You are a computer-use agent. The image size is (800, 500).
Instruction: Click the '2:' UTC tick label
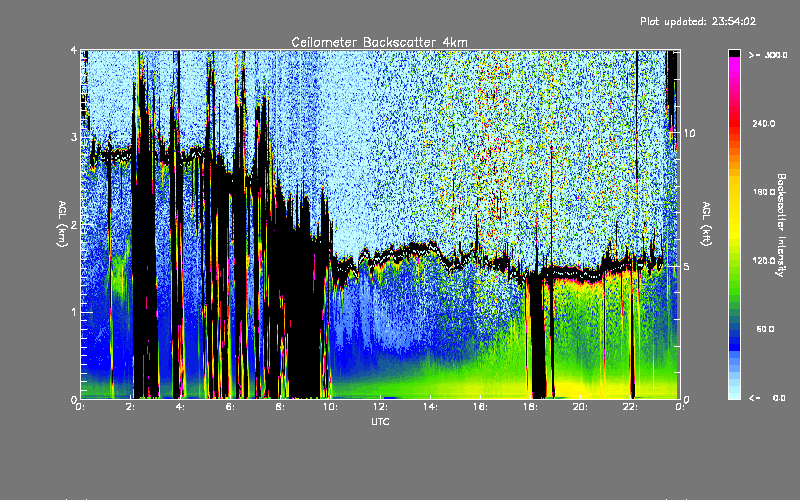click(130, 407)
